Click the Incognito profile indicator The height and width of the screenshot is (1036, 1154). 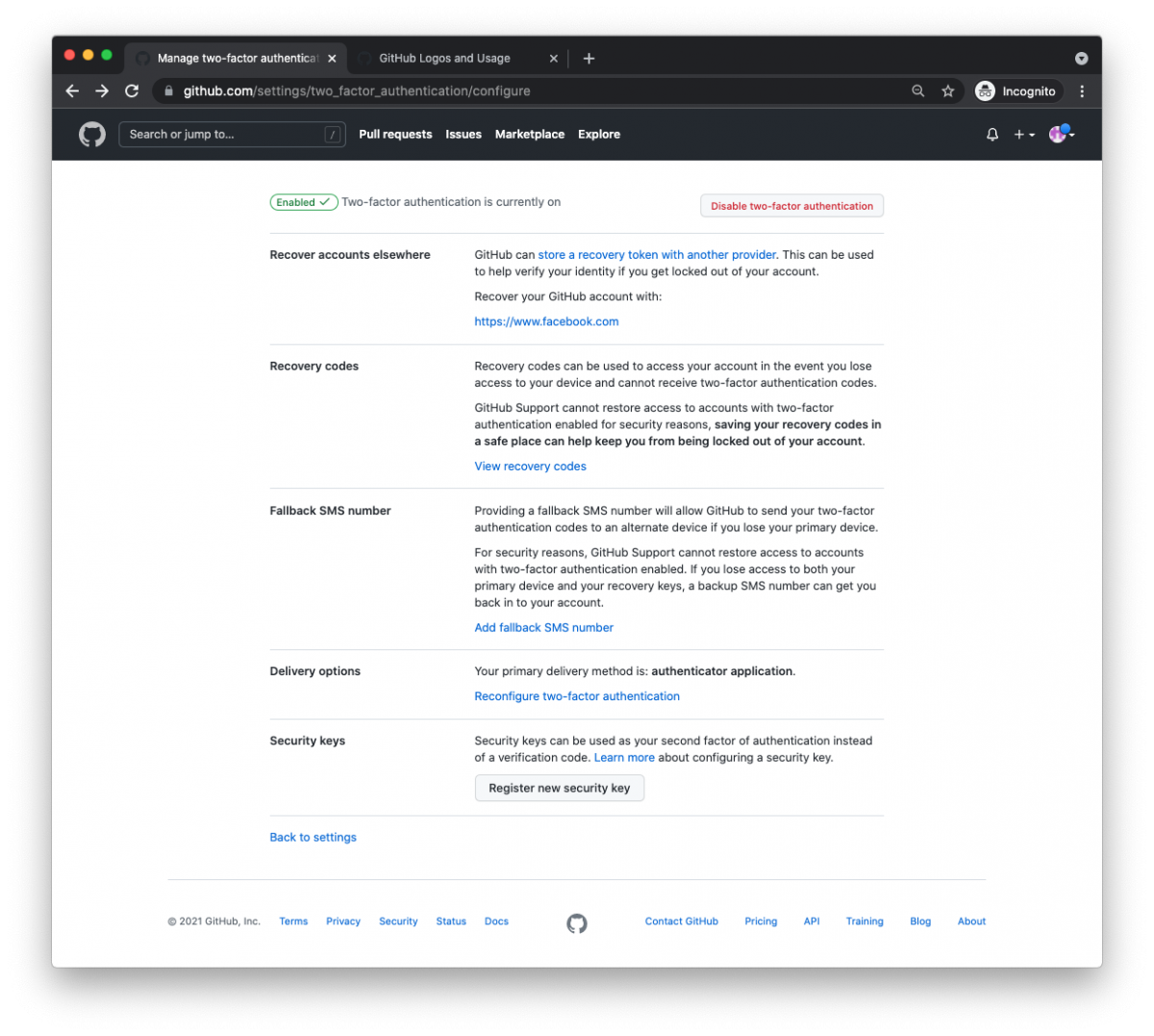[1016, 90]
